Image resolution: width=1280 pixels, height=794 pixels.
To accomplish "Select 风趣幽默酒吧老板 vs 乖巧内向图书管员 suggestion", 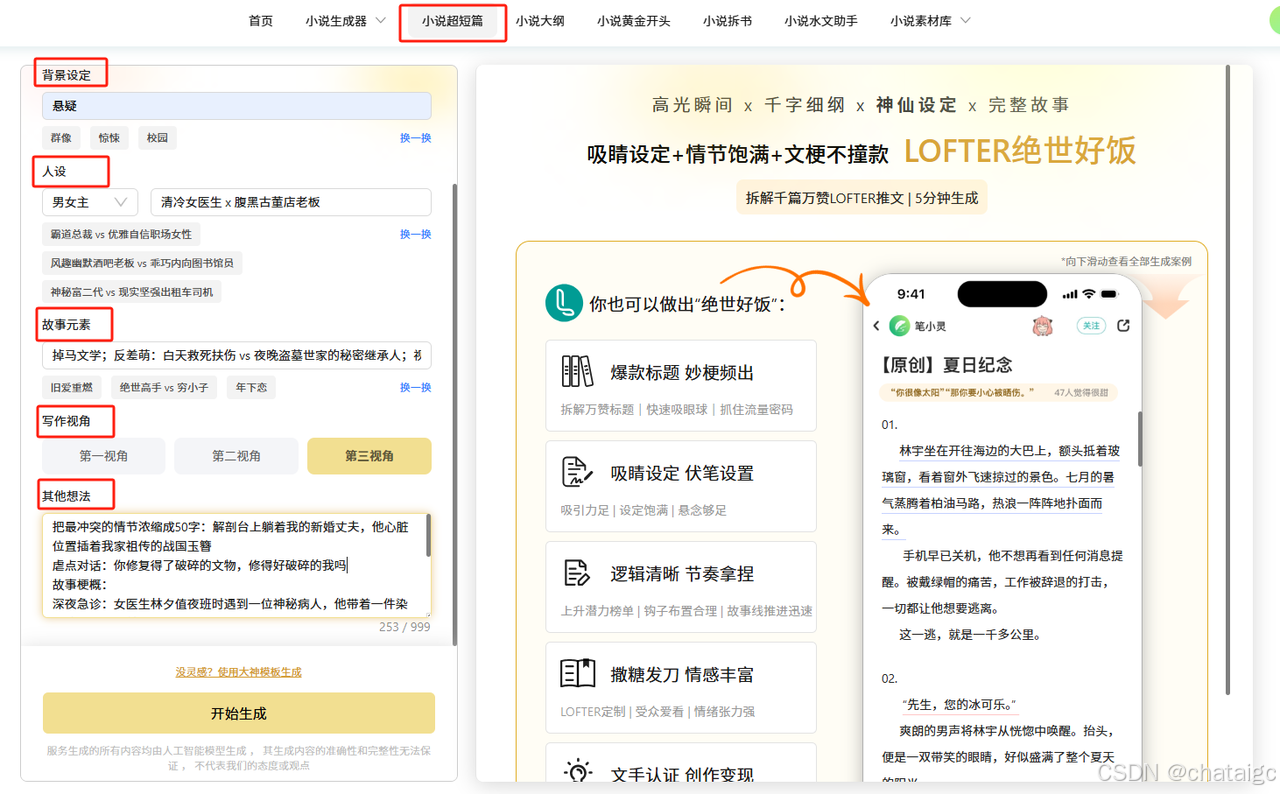I will tap(142, 263).
